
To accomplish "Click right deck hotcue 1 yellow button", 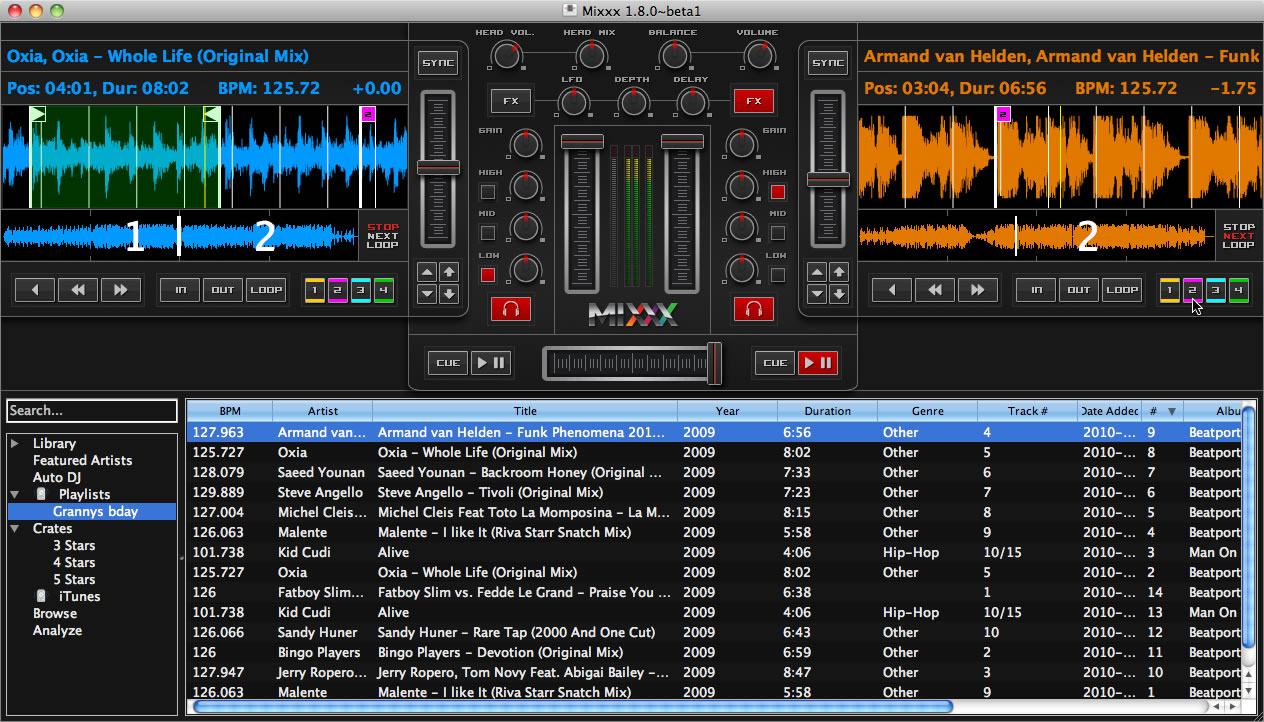I will point(1169,291).
